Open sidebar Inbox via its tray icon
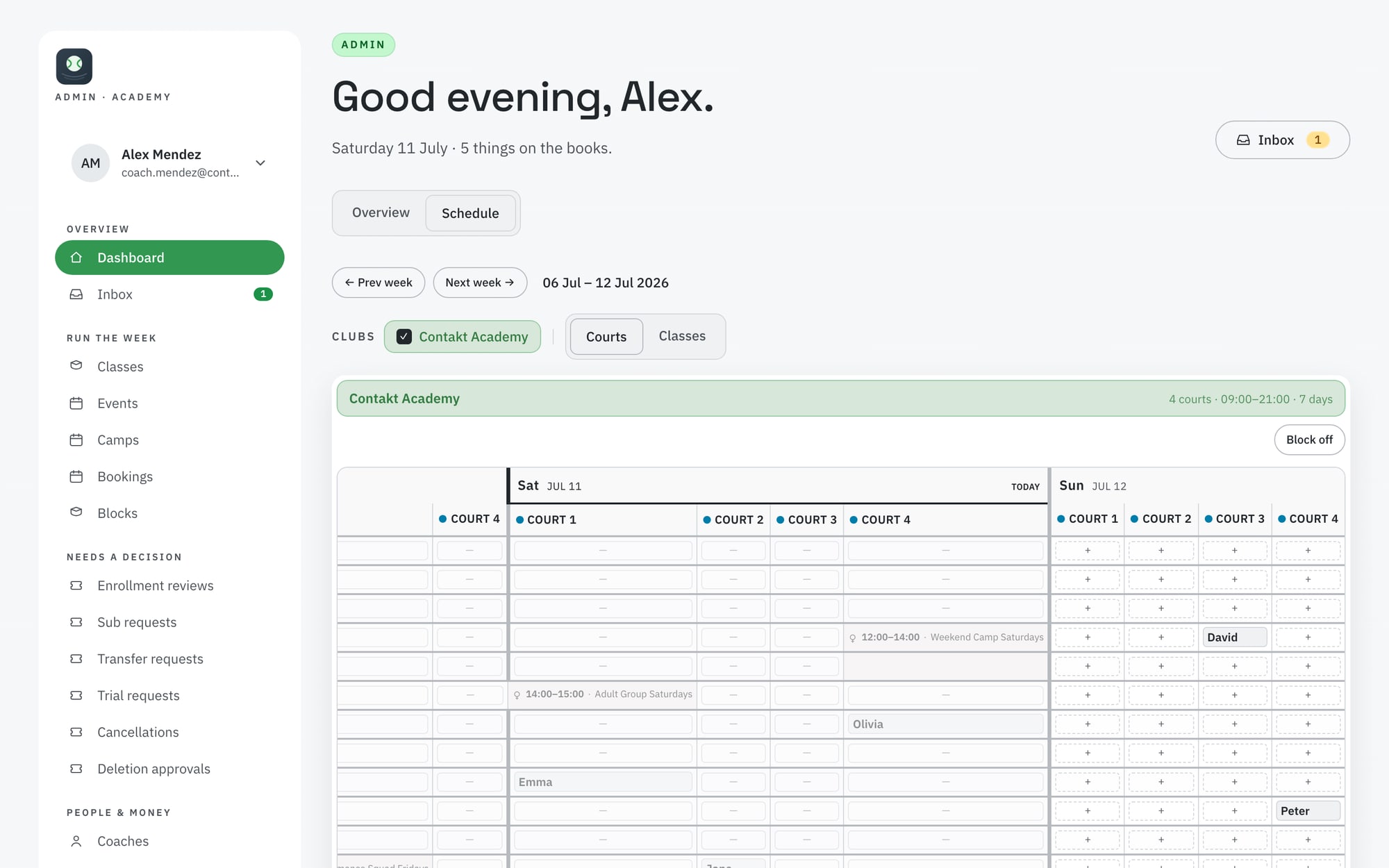Image resolution: width=1389 pixels, height=868 pixels. pyautogui.click(x=76, y=294)
